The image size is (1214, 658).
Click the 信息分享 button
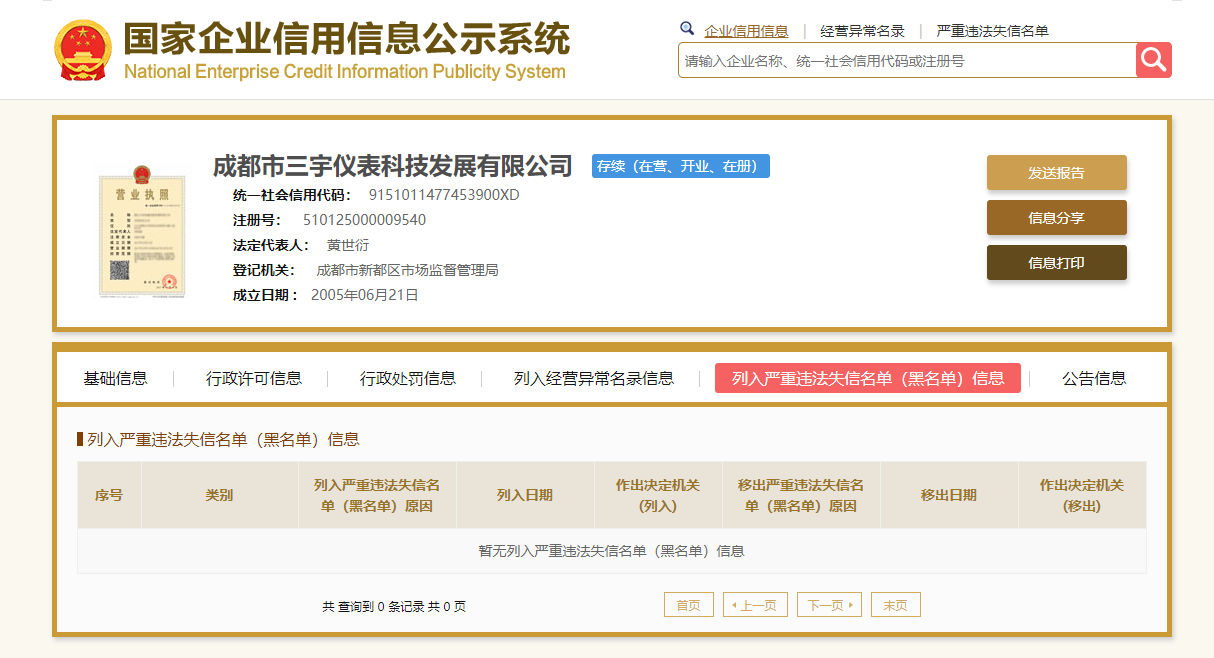pyautogui.click(x=1056, y=217)
